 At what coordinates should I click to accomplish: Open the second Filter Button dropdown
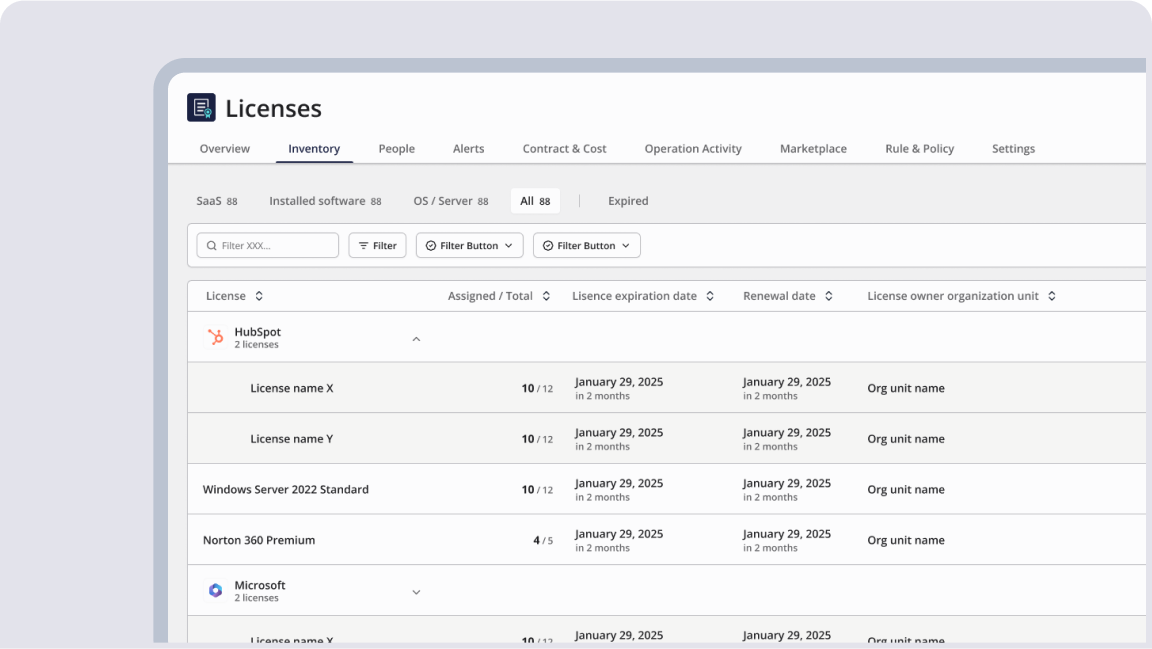point(586,246)
